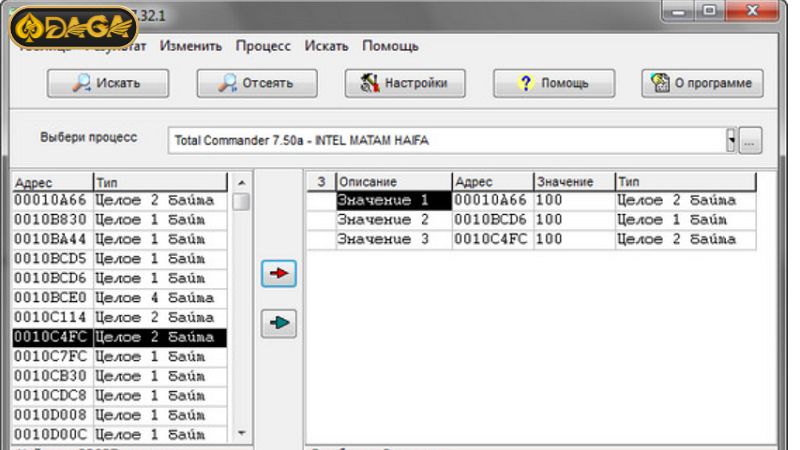The image size is (800, 450).
Task: Click the teal arrow transfer button
Action: click(279, 323)
